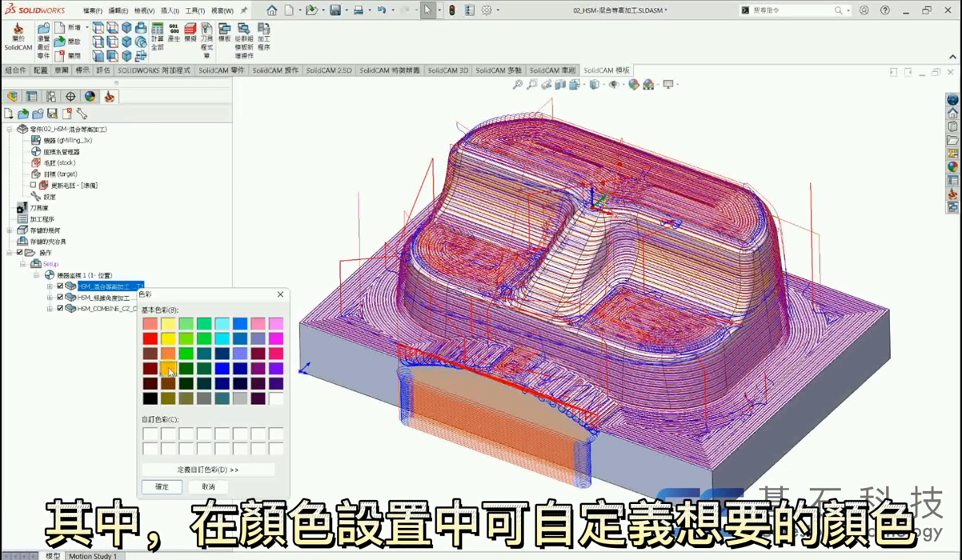The width and height of the screenshot is (962, 560).
Task: Switch to the SolidCAM 2.5D tab
Action: 328,71
